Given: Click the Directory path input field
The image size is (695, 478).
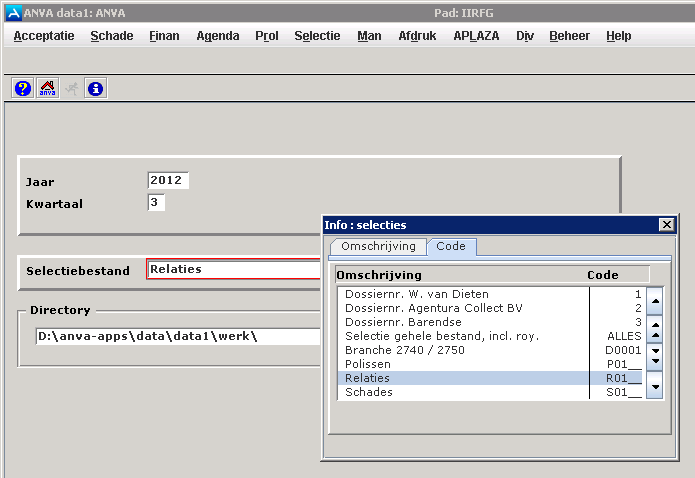Looking at the screenshot, I should pos(176,336).
